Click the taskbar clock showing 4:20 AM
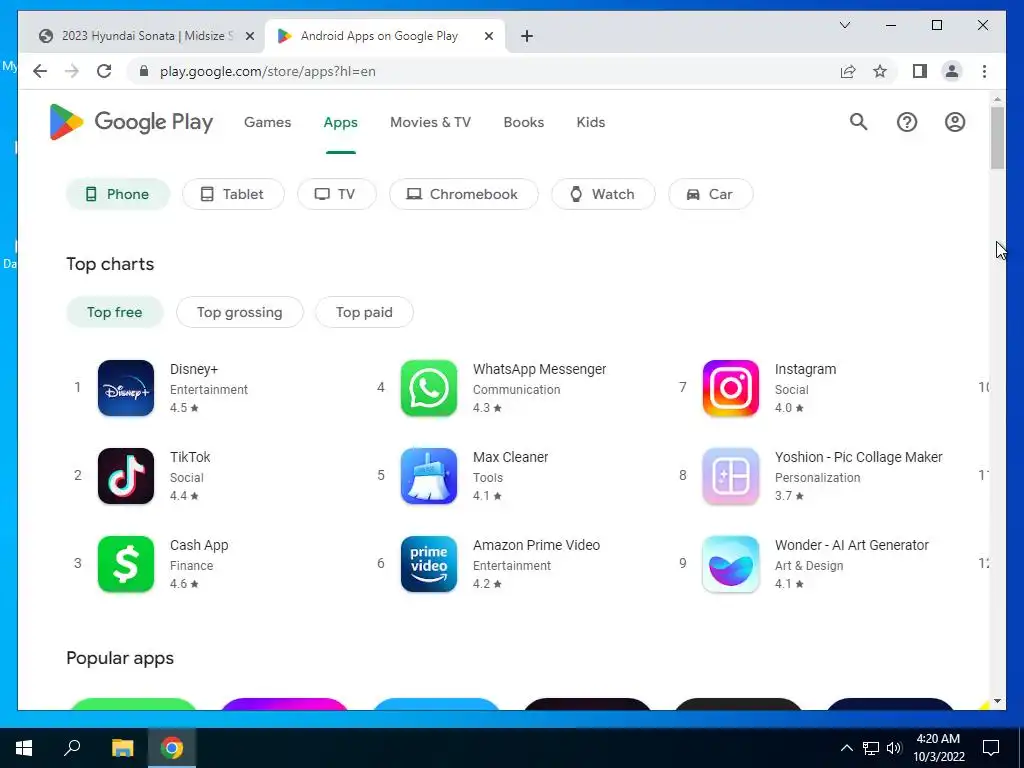Screen dimensions: 1024x768 pos(938,748)
